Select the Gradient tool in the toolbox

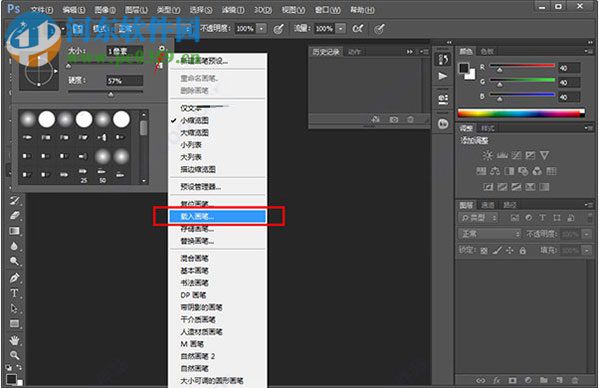coord(15,231)
